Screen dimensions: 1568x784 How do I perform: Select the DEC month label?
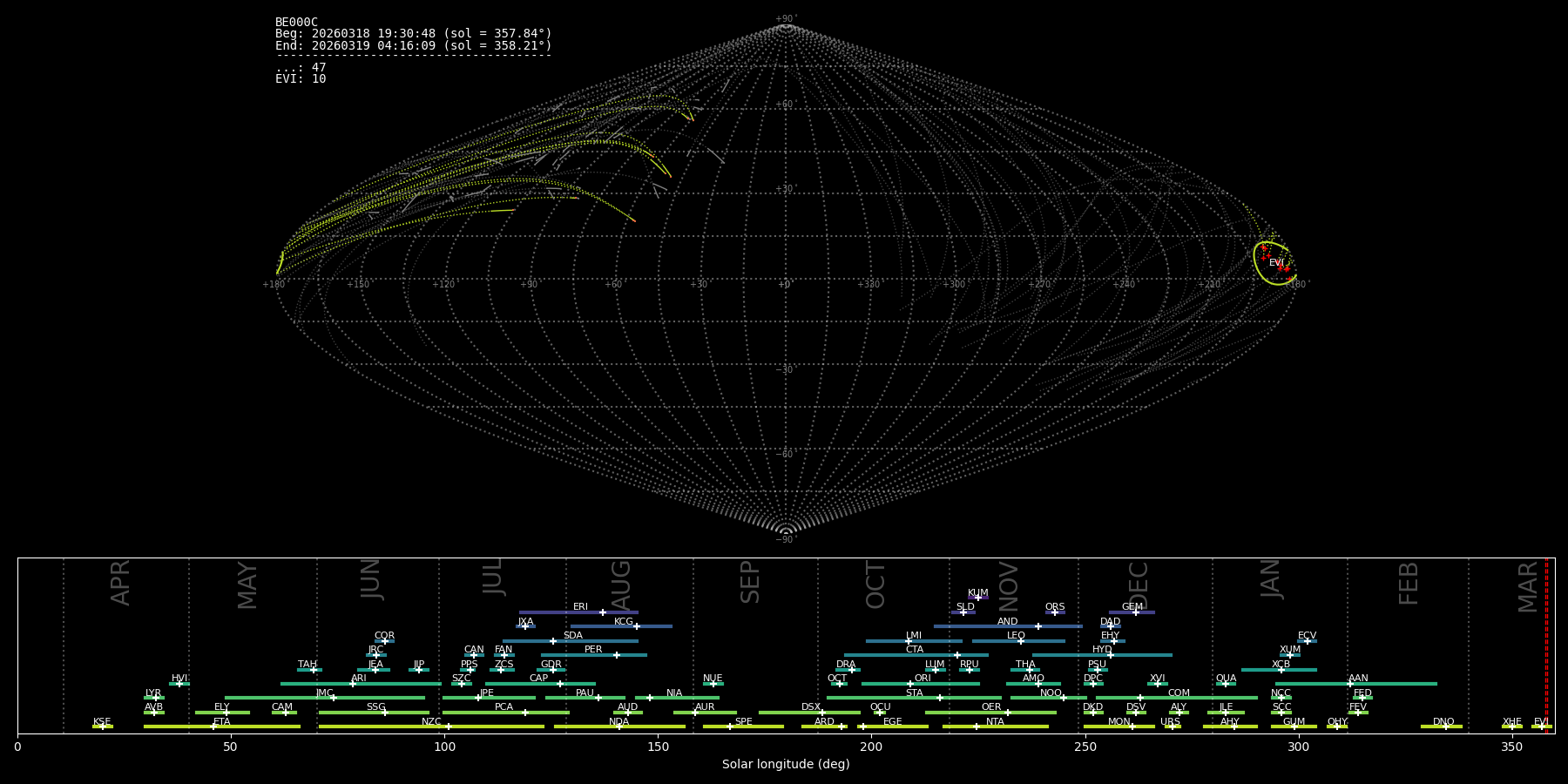point(1139,585)
